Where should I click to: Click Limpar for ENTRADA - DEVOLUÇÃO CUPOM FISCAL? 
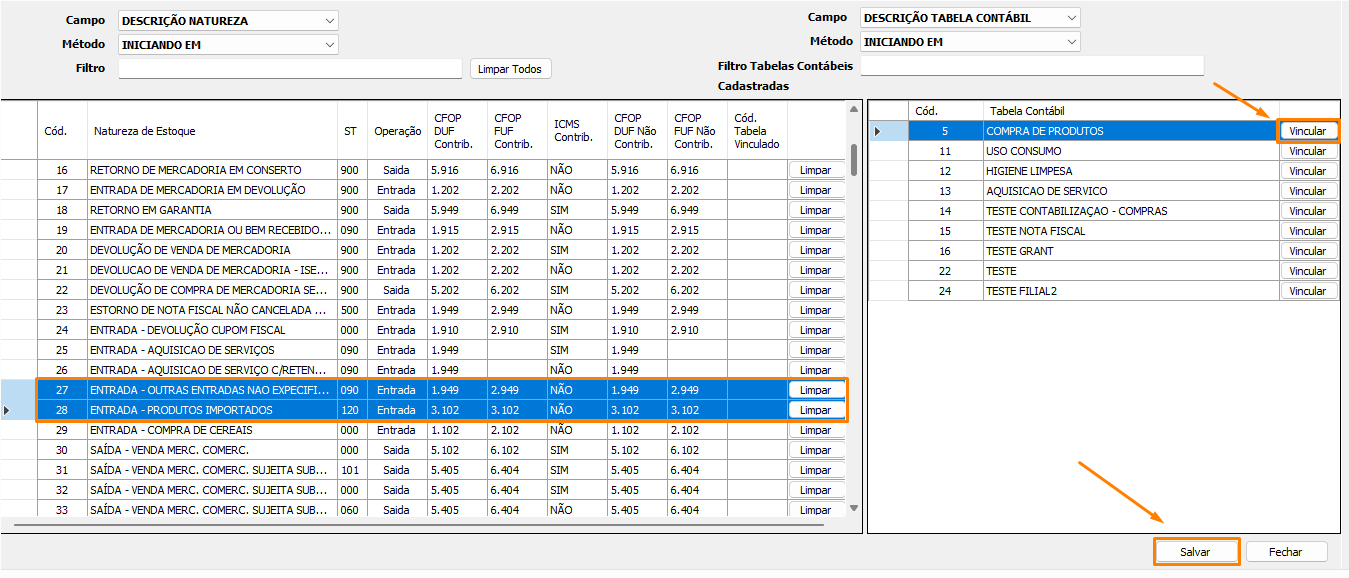click(816, 330)
